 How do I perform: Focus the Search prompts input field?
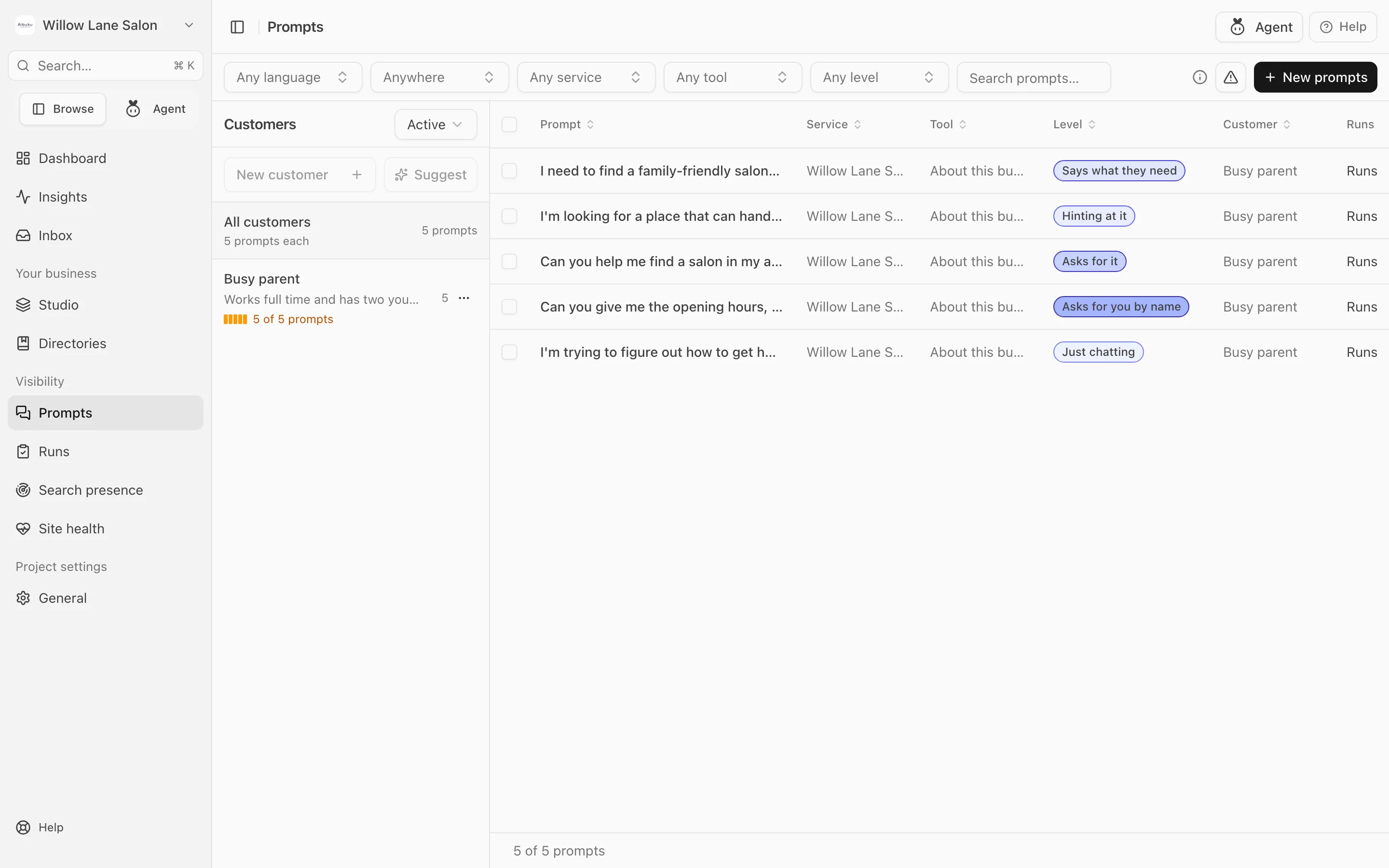(x=1033, y=77)
